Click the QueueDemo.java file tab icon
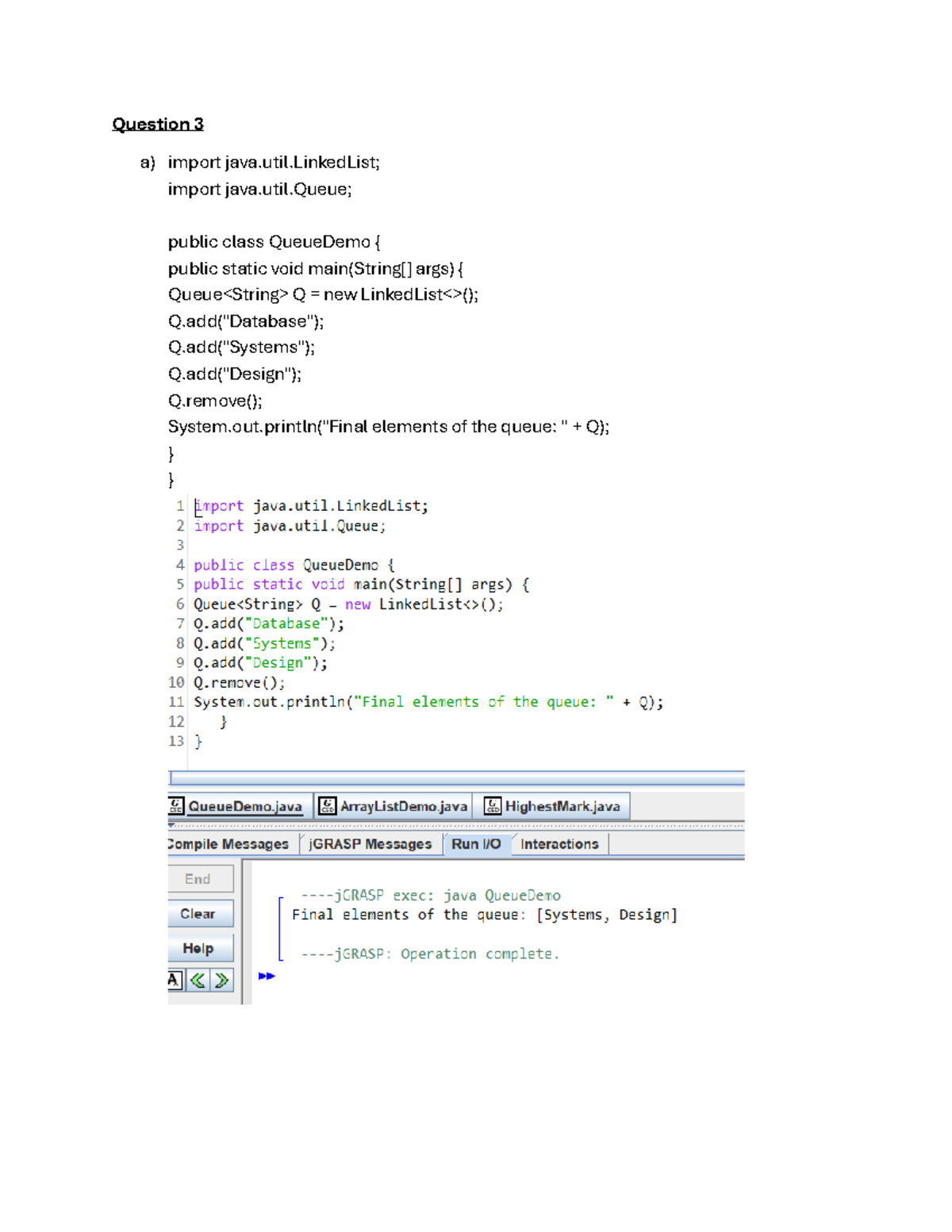Screen dimensions: 952x1232 (x=176, y=805)
